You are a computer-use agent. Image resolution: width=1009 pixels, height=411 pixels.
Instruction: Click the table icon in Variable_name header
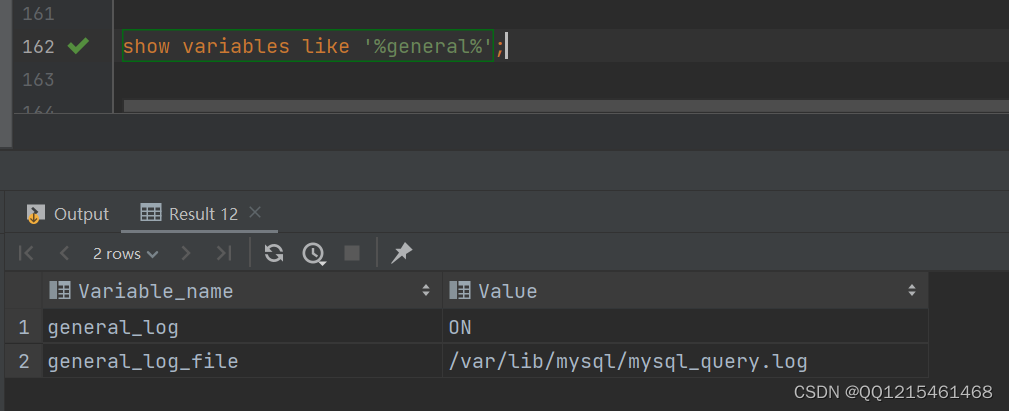pyautogui.click(x=60, y=291)
